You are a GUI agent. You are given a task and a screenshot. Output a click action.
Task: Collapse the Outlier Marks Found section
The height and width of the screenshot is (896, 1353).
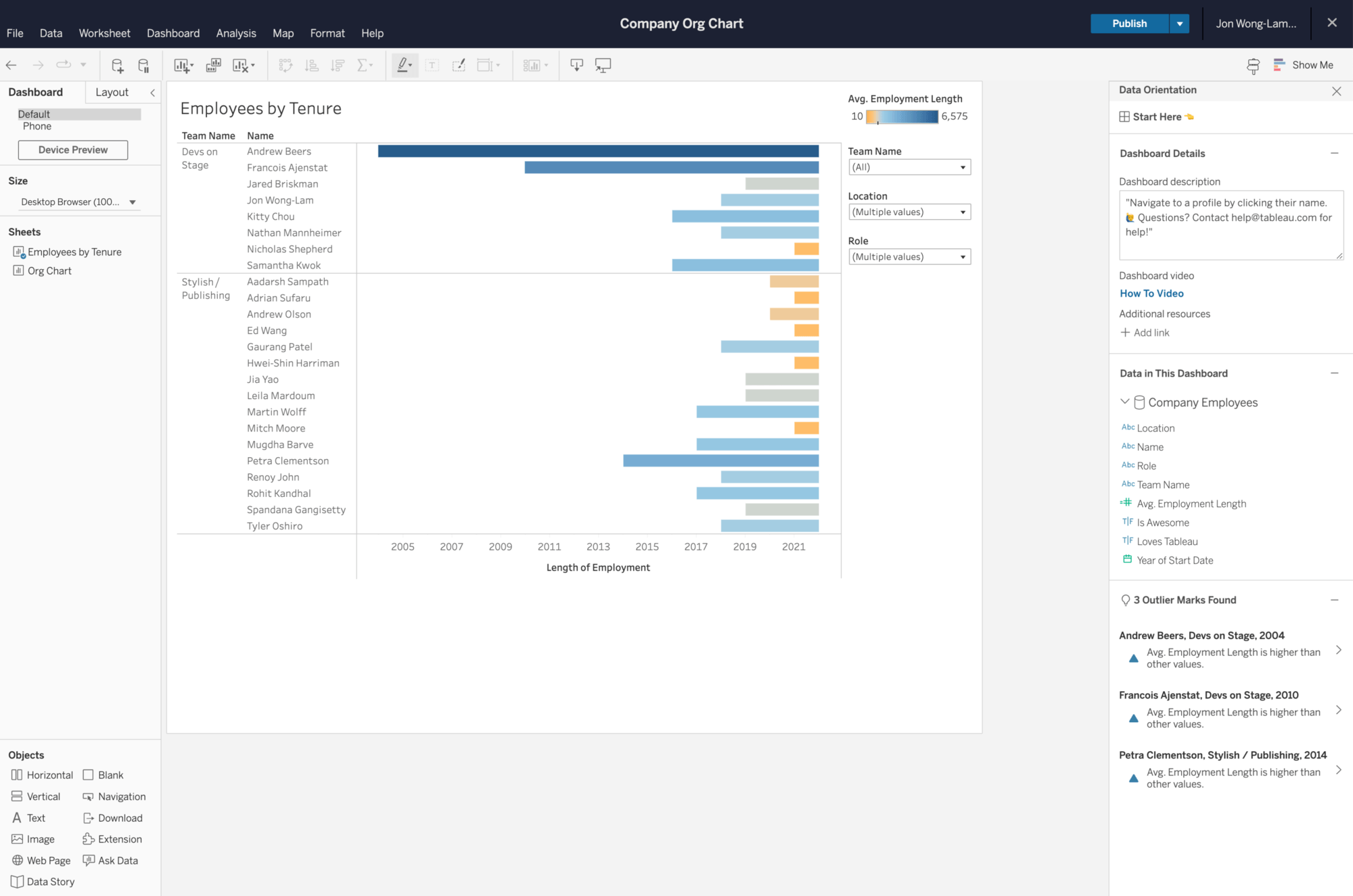(x=1334, y=600)
